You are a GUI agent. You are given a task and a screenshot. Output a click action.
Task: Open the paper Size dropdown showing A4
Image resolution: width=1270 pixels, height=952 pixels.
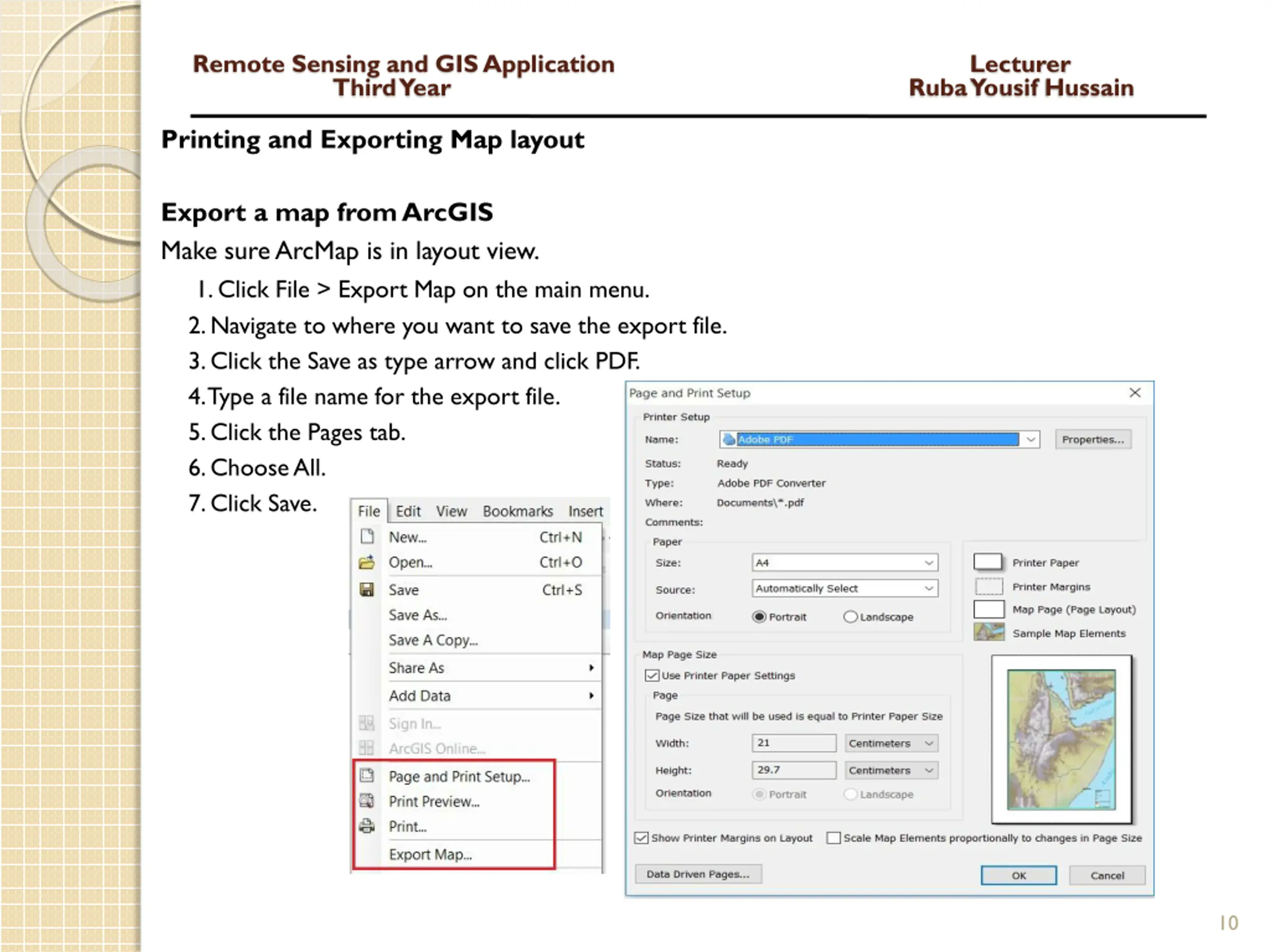pos(928,562)
